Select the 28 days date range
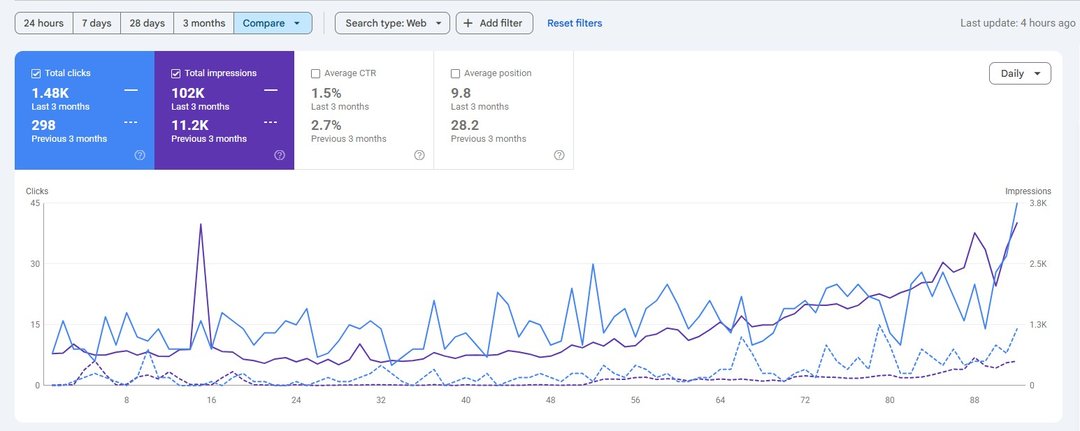Screen dimensions: 1080x431 146,23
